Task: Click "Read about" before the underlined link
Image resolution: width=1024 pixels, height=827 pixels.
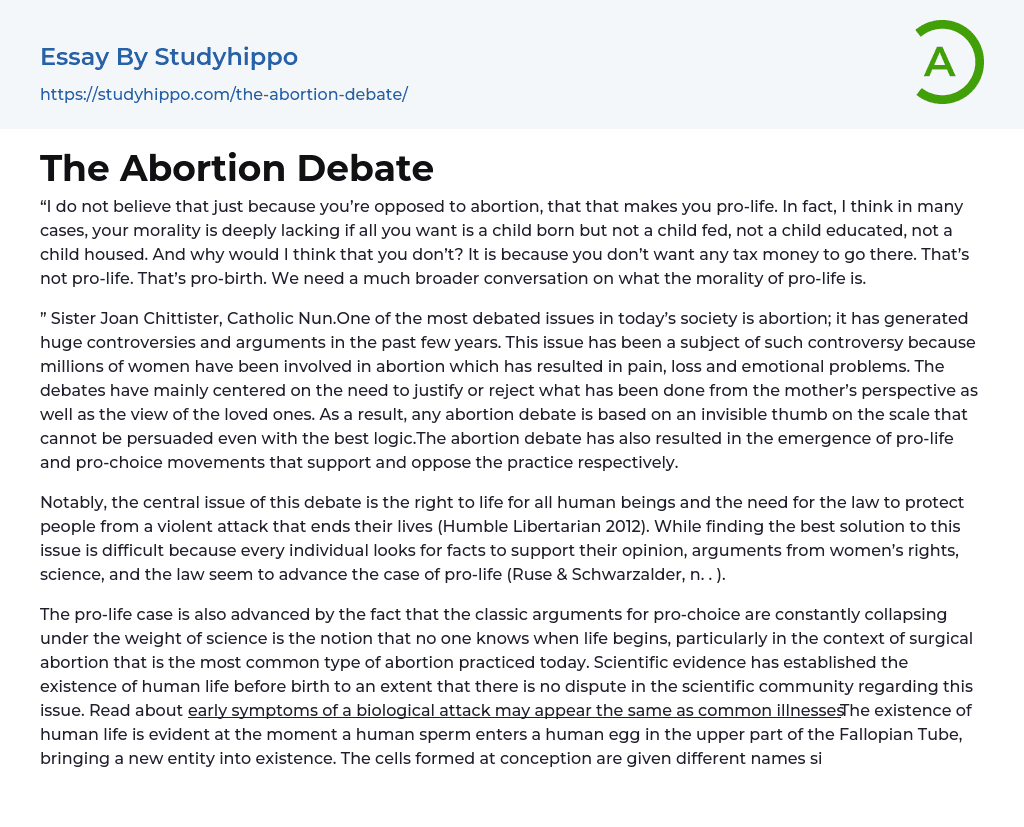Action: click(136, 710)
